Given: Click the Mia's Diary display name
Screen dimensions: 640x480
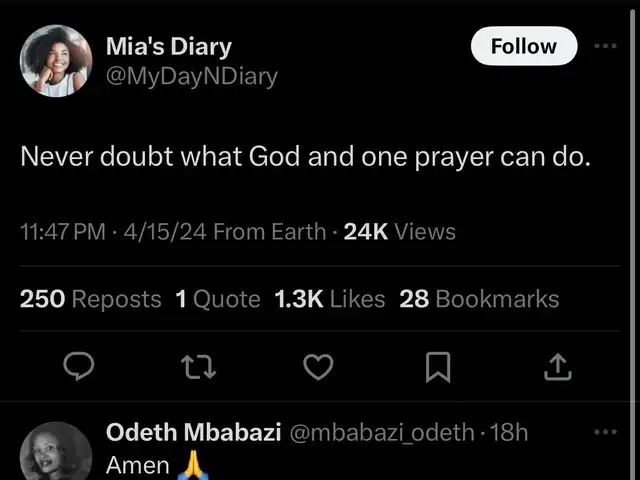Looking at the screenshot, I should point(169,46).
